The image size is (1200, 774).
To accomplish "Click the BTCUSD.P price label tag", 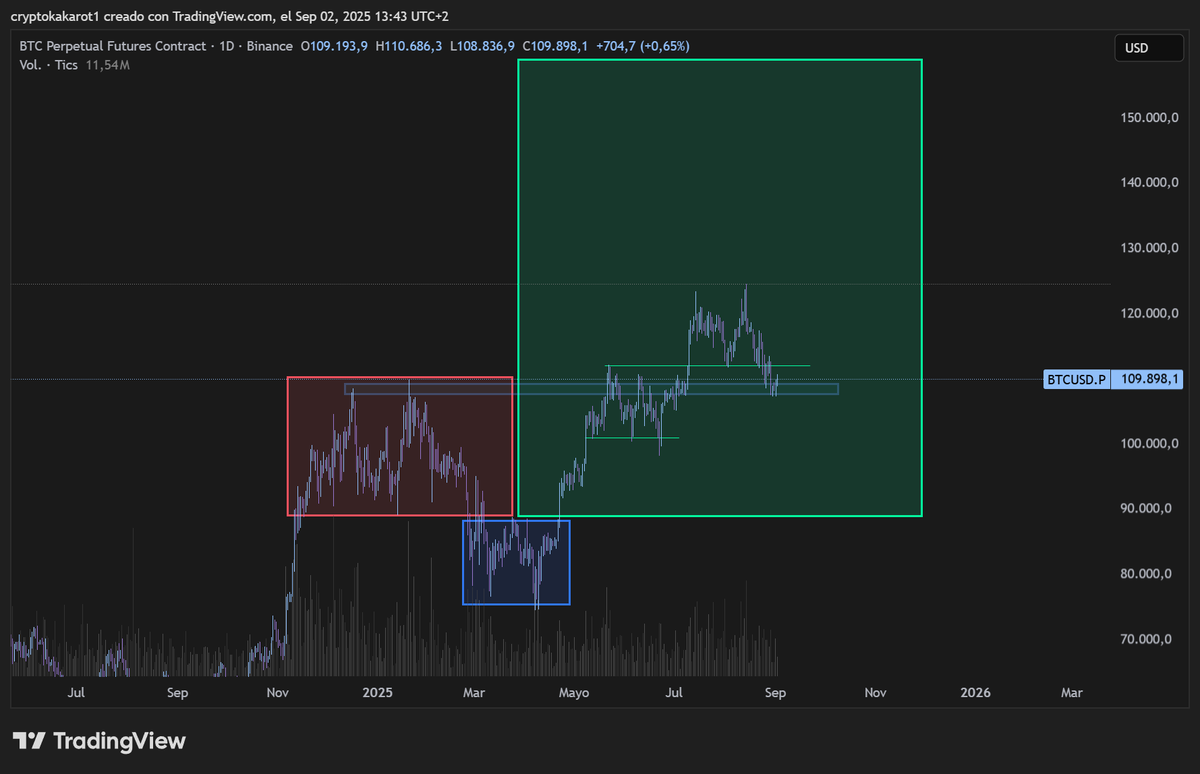I will 1076,379.
